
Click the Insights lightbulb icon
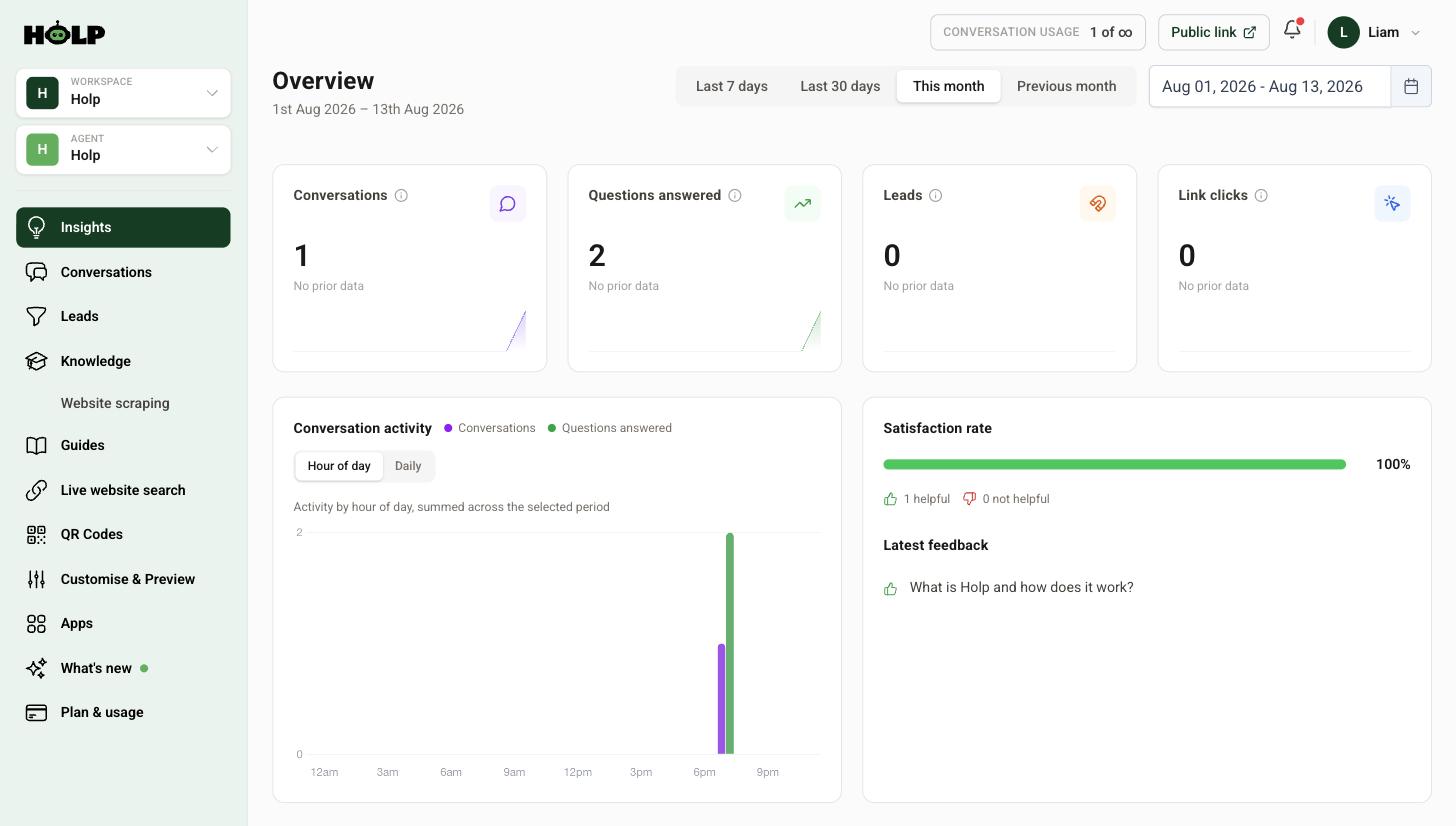pyautogui.click(x=37, y=227)
